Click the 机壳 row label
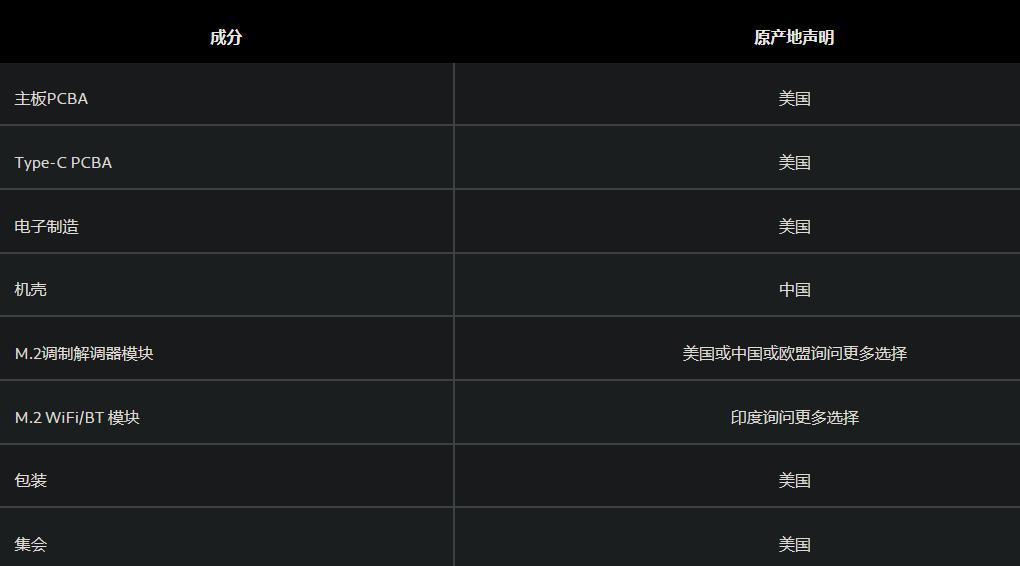Viewport: 1020px width, 566px height. (x=31, y=290)
